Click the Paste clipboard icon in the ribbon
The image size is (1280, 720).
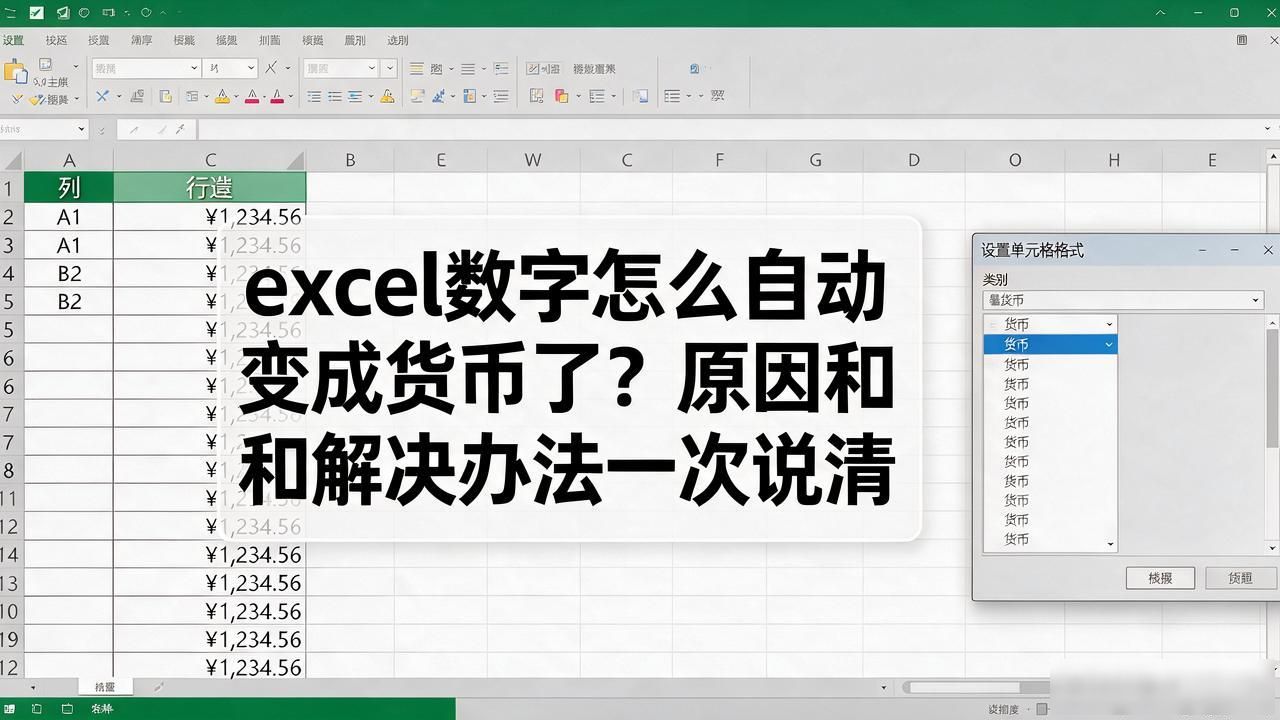(x=15, y=71)
